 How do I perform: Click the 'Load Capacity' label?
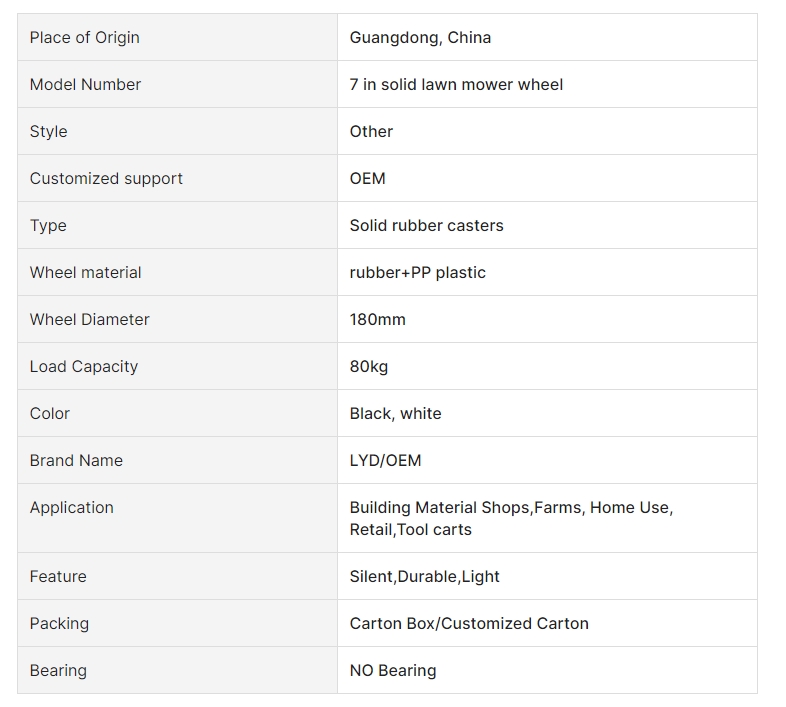tap(84, 367)
